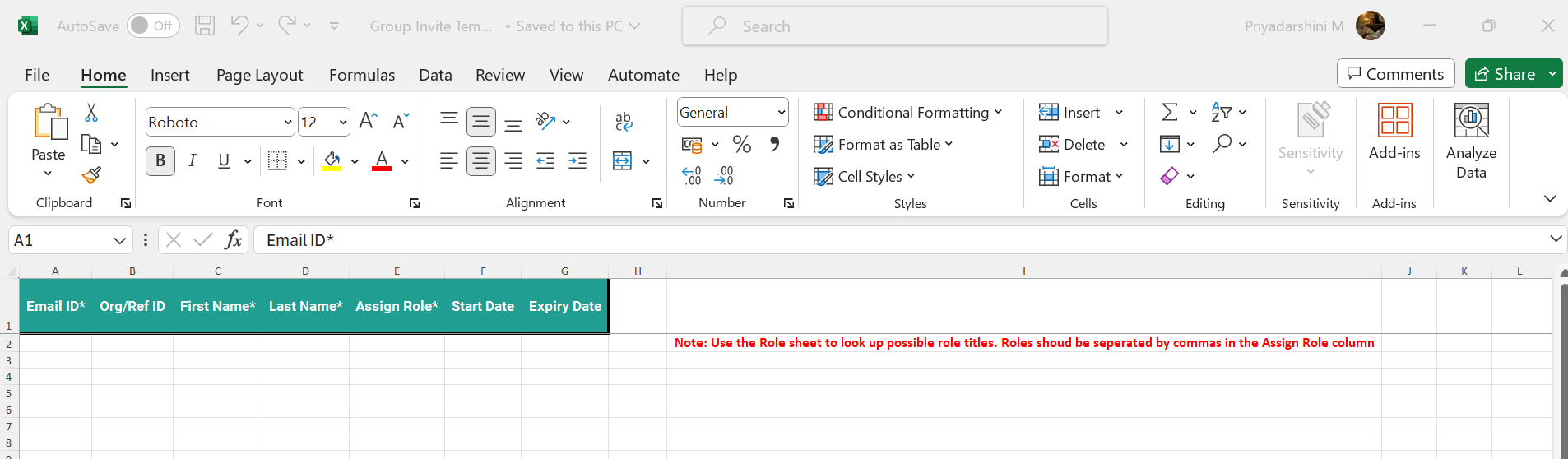
Task: Click the Wrap Text icon
Action: [x=624, y=122]
